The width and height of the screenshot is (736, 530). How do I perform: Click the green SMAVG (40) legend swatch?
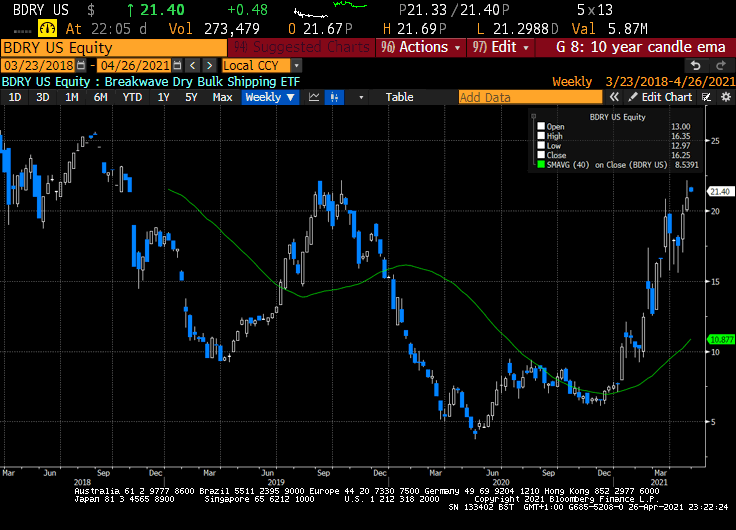pos(541,165)
